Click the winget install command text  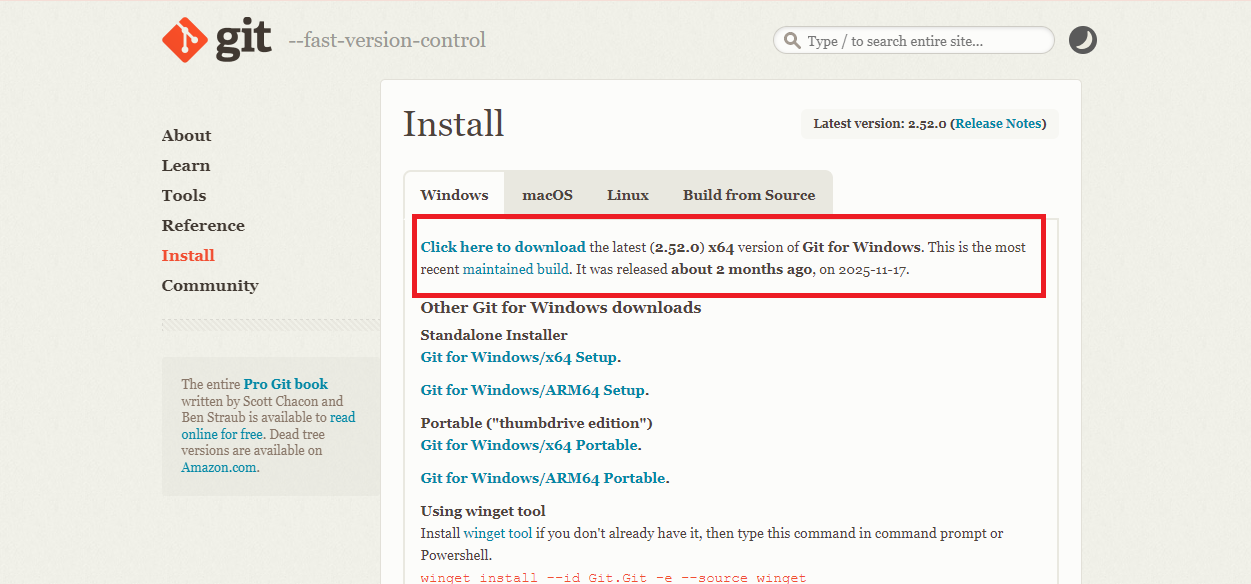[614, 577]
